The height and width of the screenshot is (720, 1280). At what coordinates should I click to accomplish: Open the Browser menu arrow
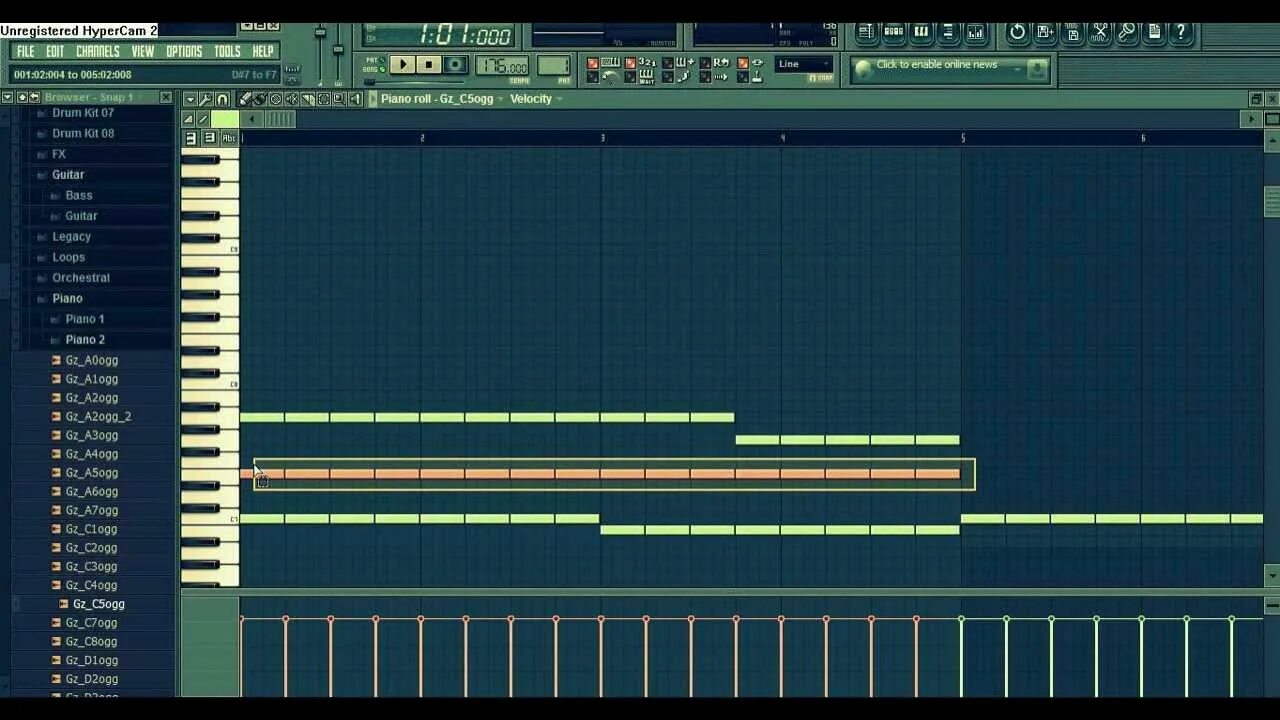[x=7, y=97]
